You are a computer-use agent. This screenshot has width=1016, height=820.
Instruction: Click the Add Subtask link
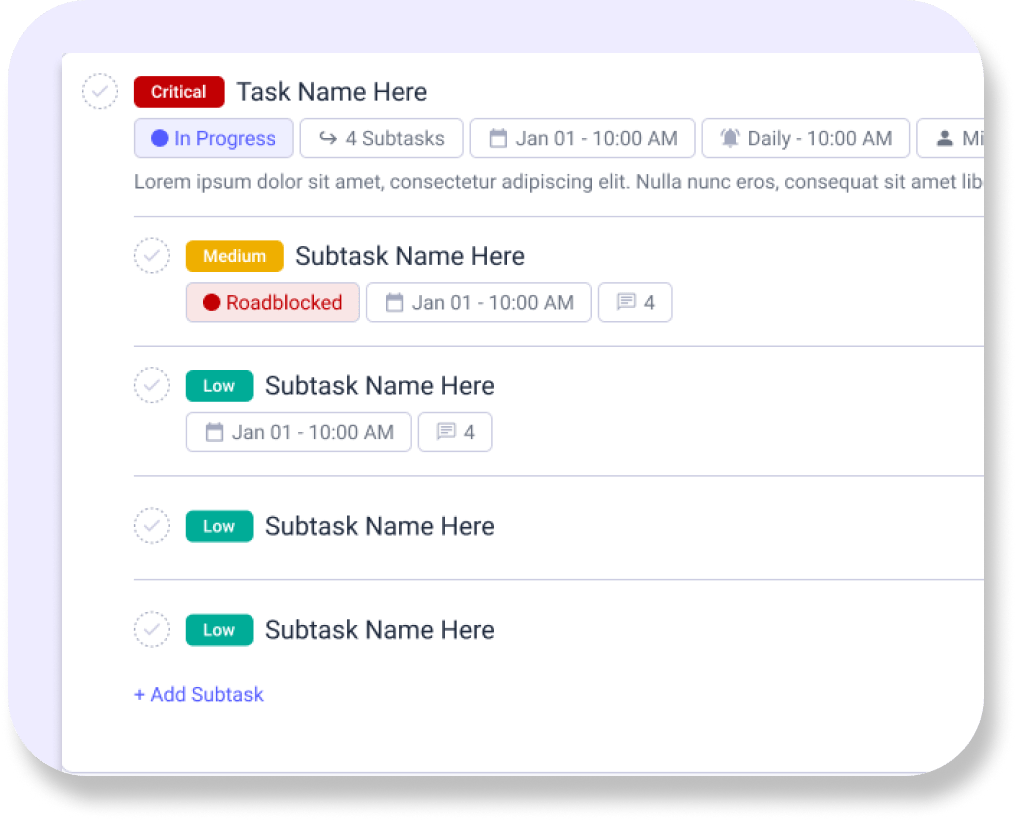[199, 694]
